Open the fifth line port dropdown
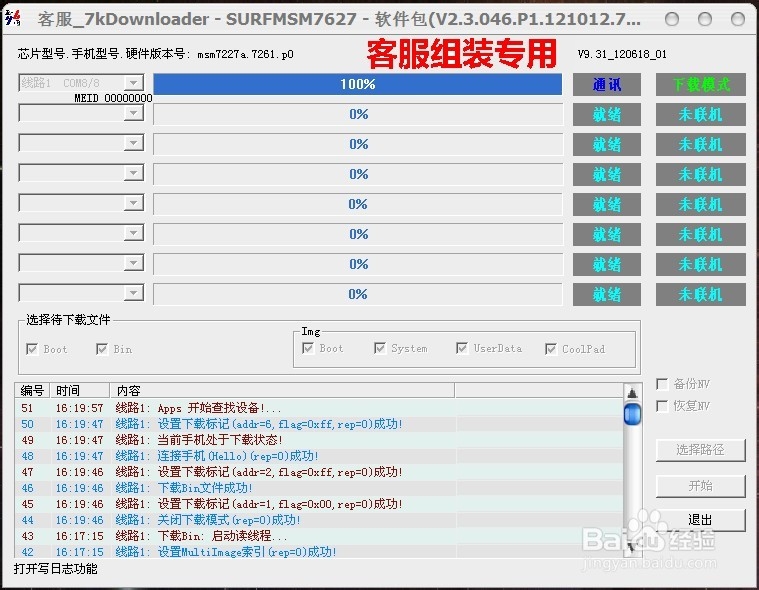 click(x=133, y=203)
